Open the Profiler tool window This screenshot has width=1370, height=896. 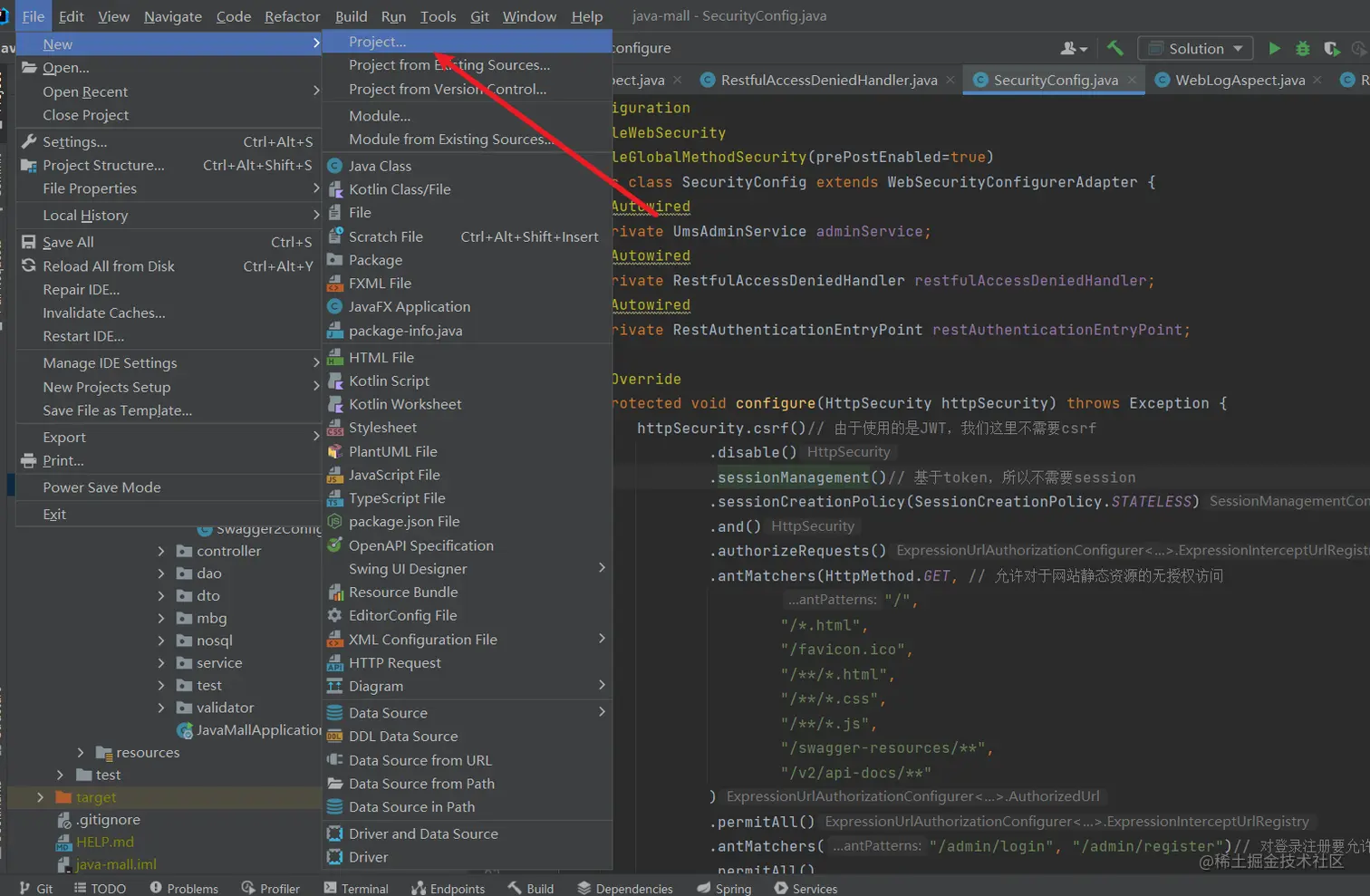270,888
